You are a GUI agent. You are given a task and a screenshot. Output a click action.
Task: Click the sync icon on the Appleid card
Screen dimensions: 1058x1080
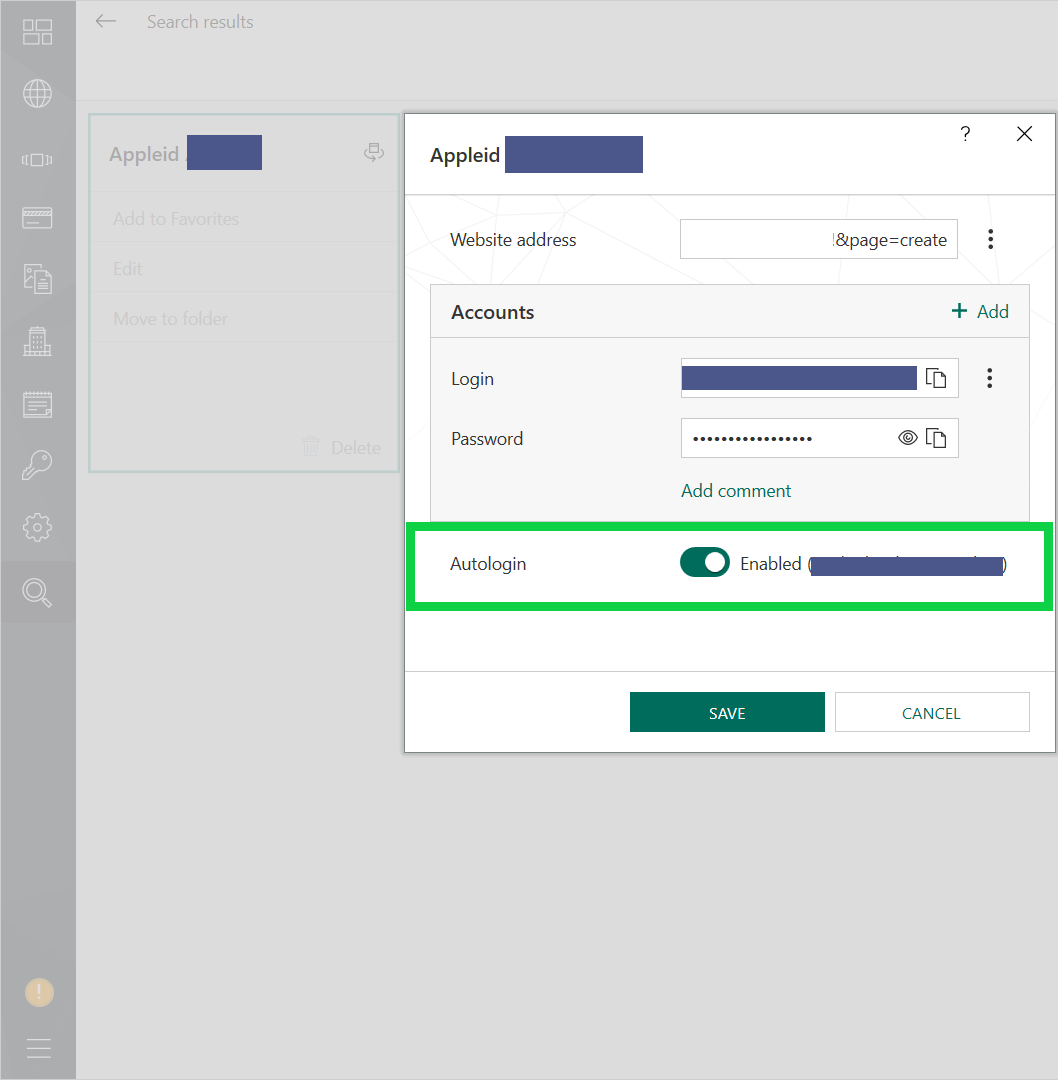pyautogui.click(x=374, y=152)
